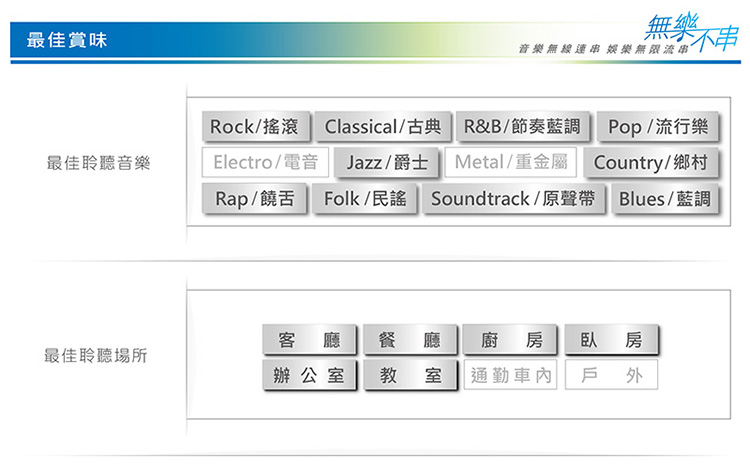Enable the 通勤車內 place tag

(x=510, y=375)
